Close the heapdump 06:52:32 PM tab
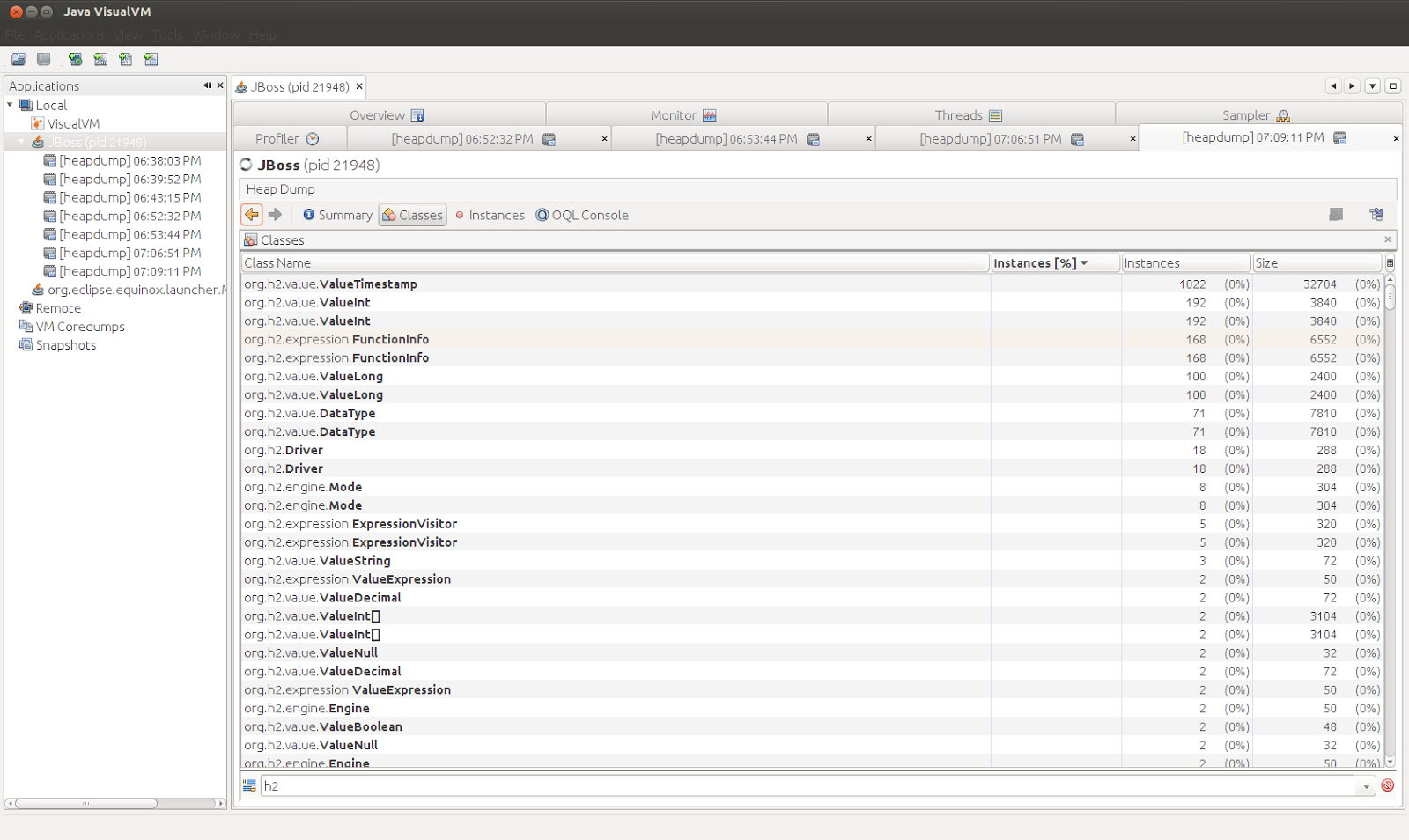Screen dimensions: 1409x840 point(605,139)
